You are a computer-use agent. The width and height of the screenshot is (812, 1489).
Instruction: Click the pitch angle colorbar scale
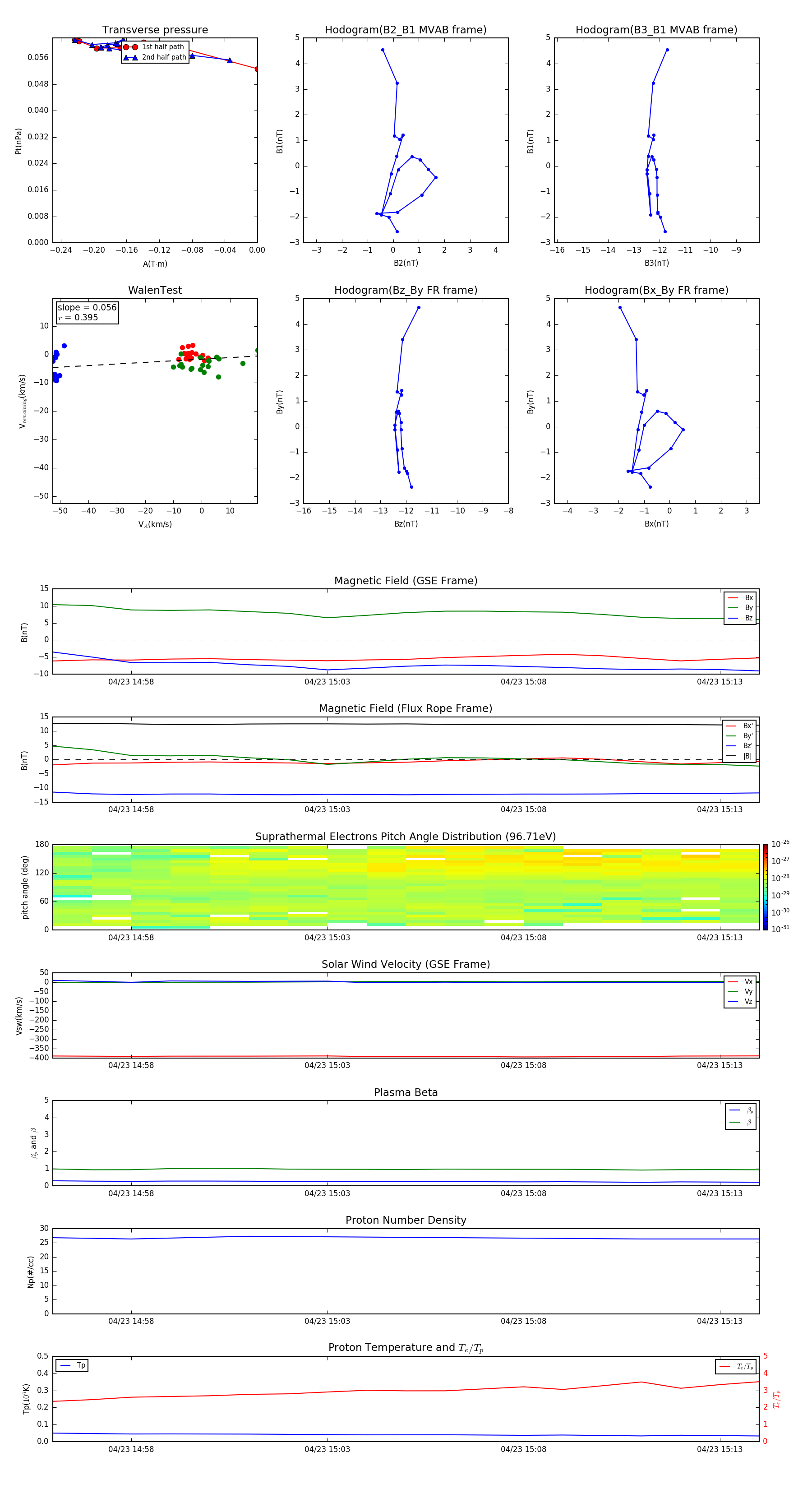click(x=765, y=887)
